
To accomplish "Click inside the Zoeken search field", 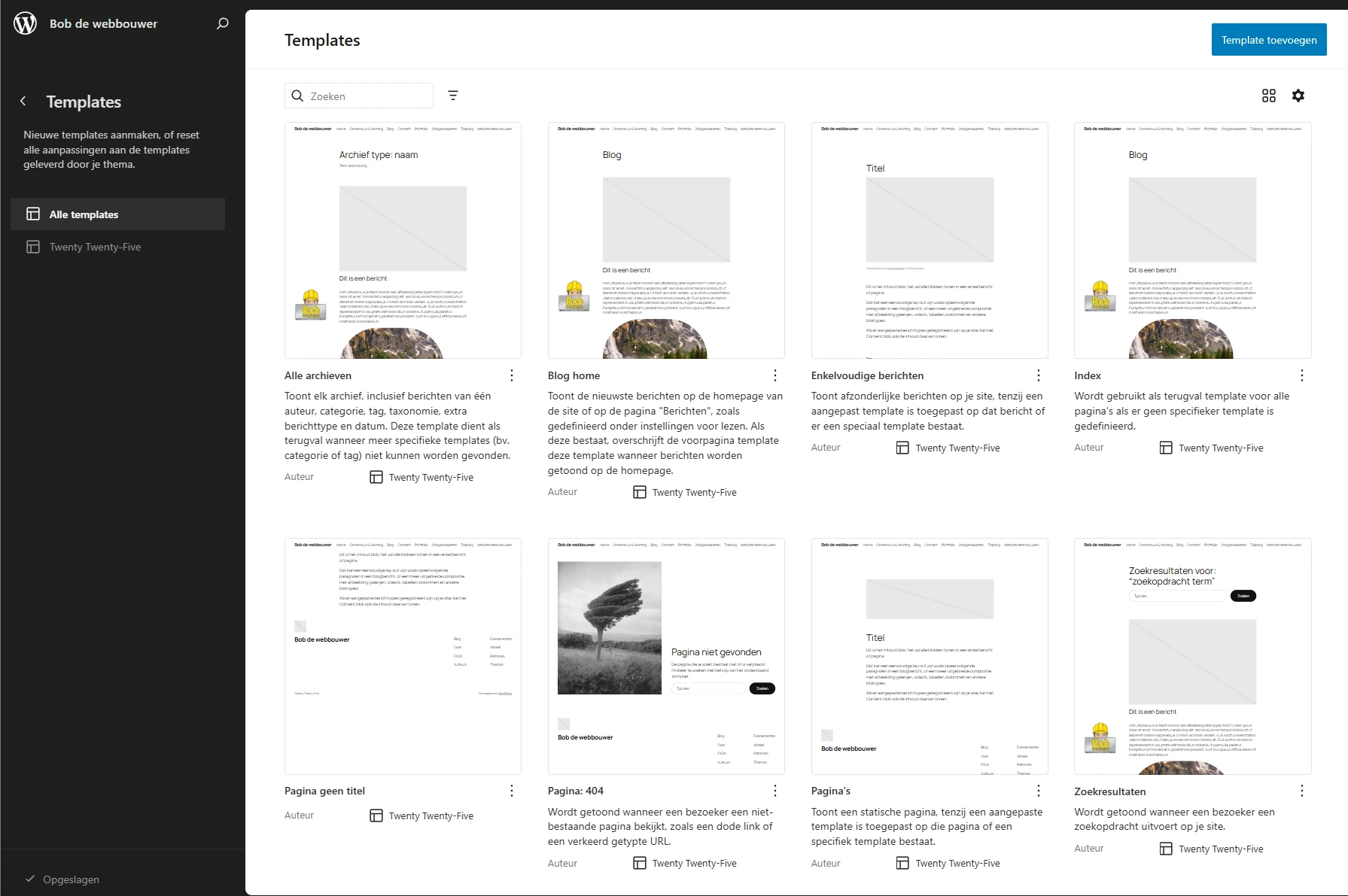I will tap(359, 96).
